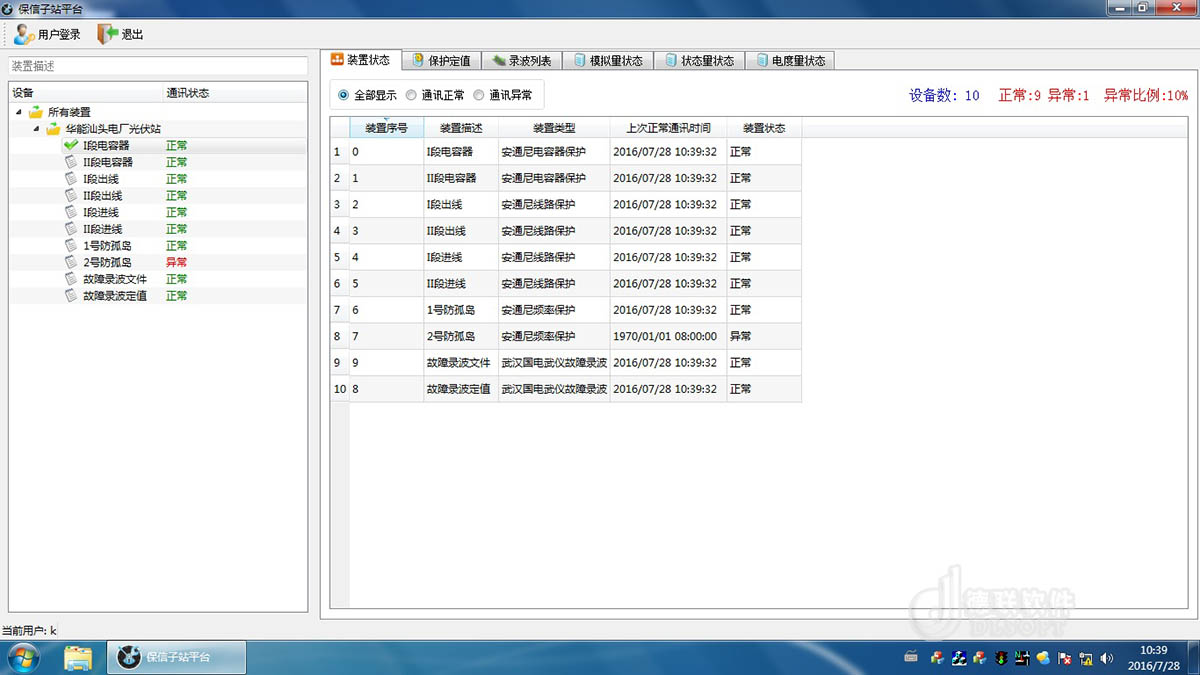
Task: Open the Windows Start button
Action: 22,657
